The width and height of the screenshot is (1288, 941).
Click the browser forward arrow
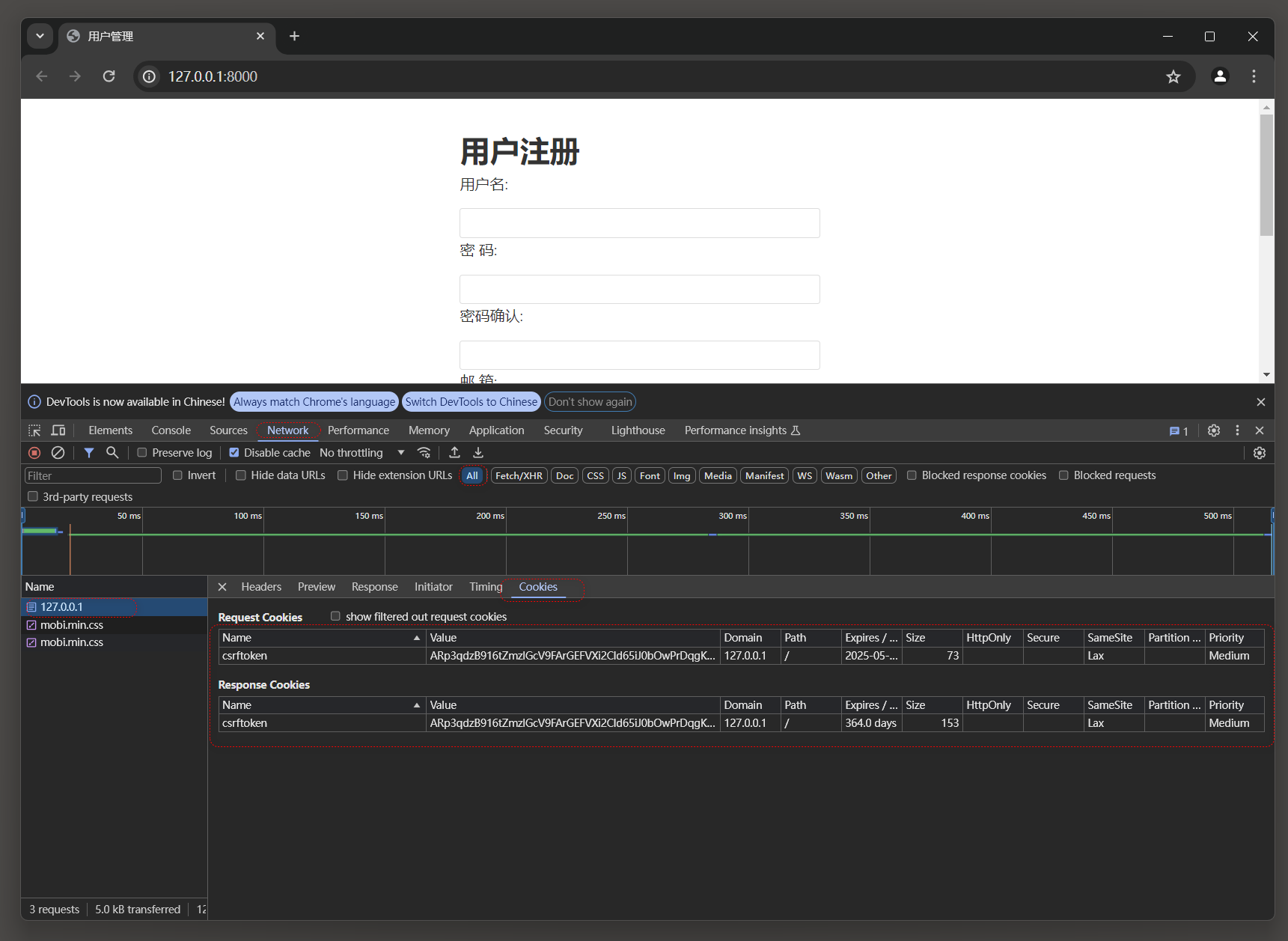click(x=75, y=76)
